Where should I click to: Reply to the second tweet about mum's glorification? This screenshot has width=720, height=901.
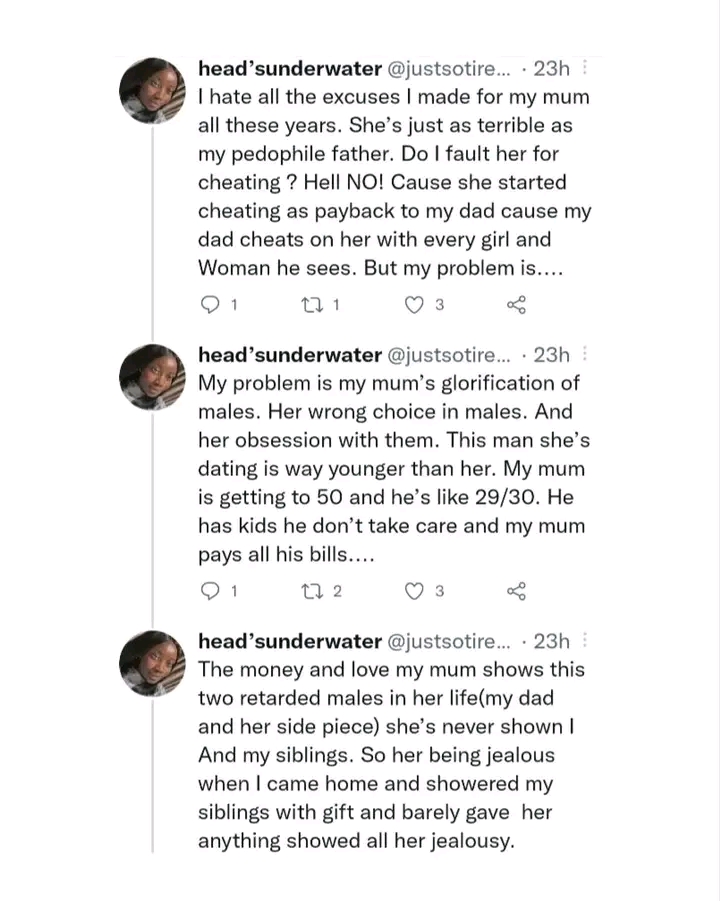[x=210, y=592]
